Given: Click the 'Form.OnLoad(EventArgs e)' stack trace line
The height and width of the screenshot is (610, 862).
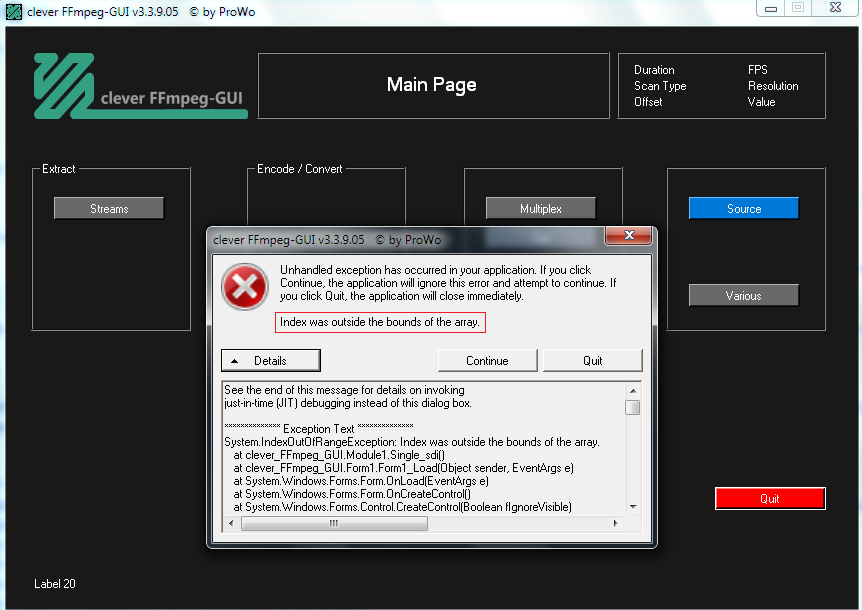Looking at the screenshot, I should click(361, 481).
